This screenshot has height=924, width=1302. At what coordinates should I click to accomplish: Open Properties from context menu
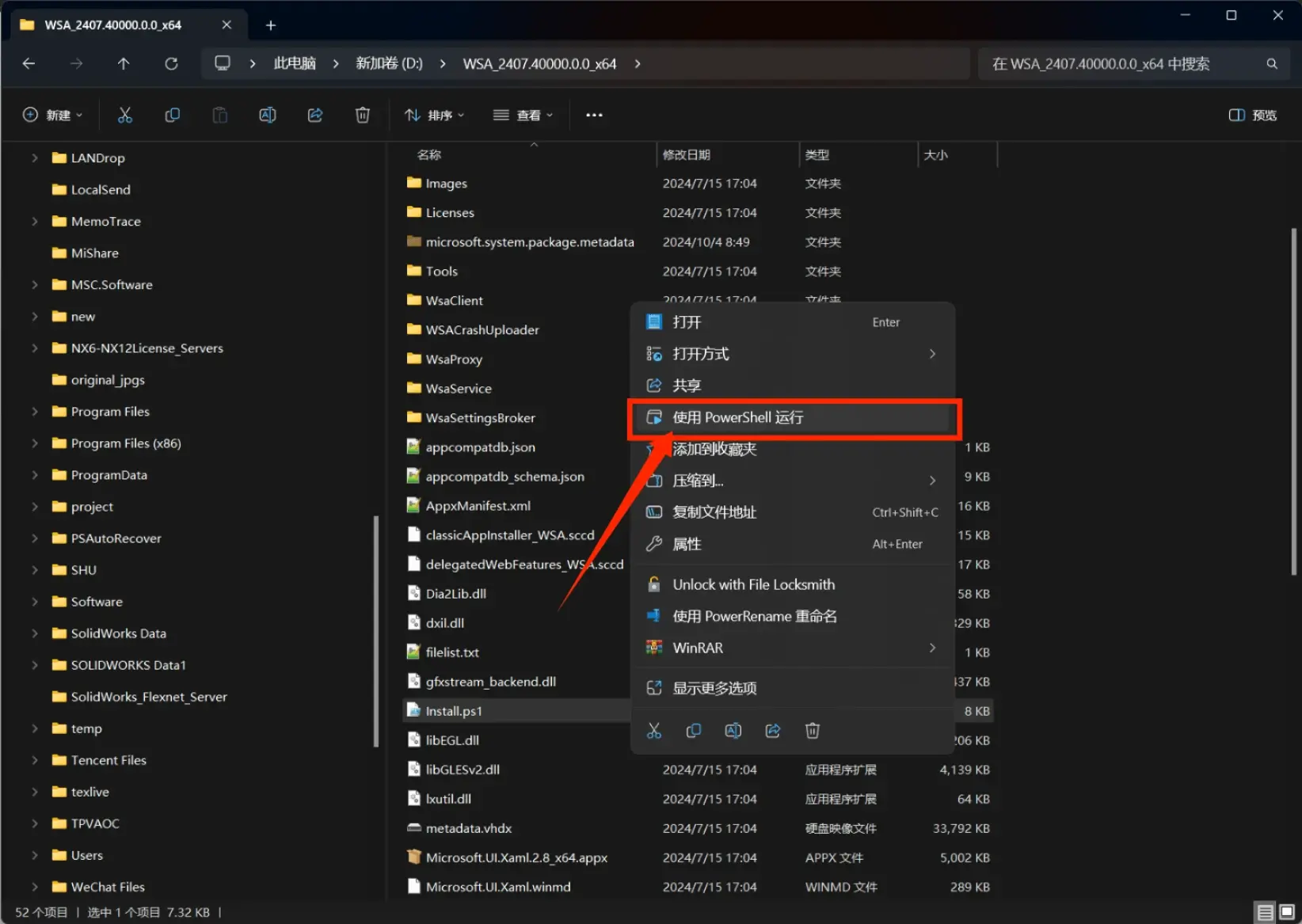click(x=792, y=544)
